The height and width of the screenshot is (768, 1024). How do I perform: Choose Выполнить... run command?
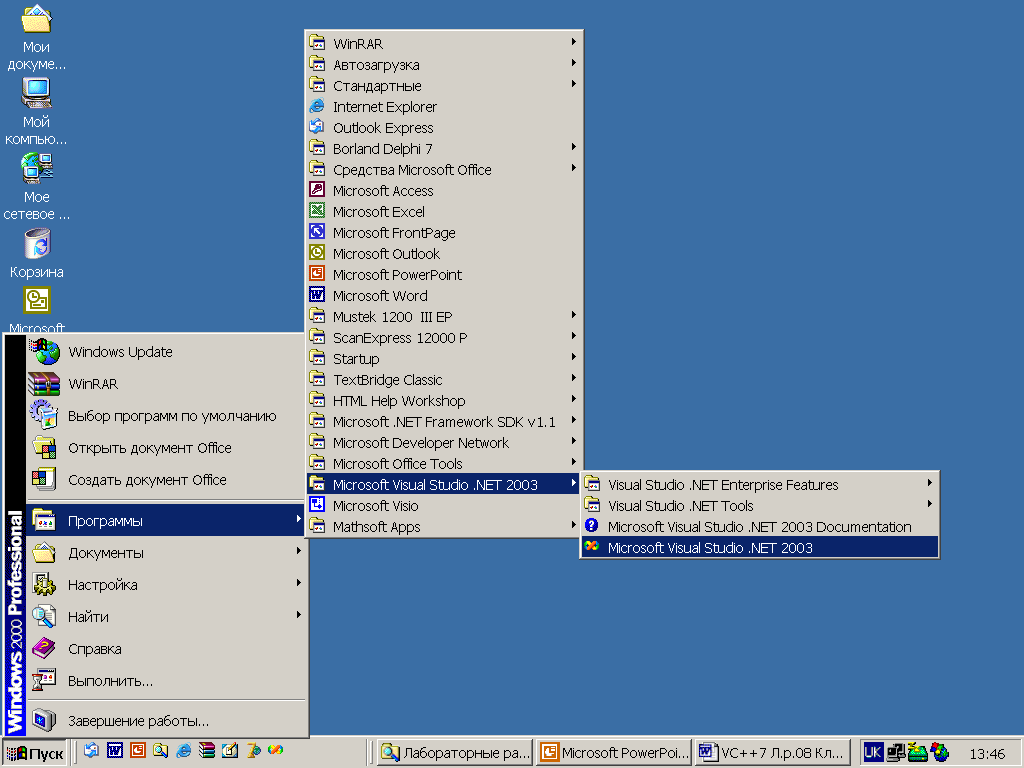point(166,680)
